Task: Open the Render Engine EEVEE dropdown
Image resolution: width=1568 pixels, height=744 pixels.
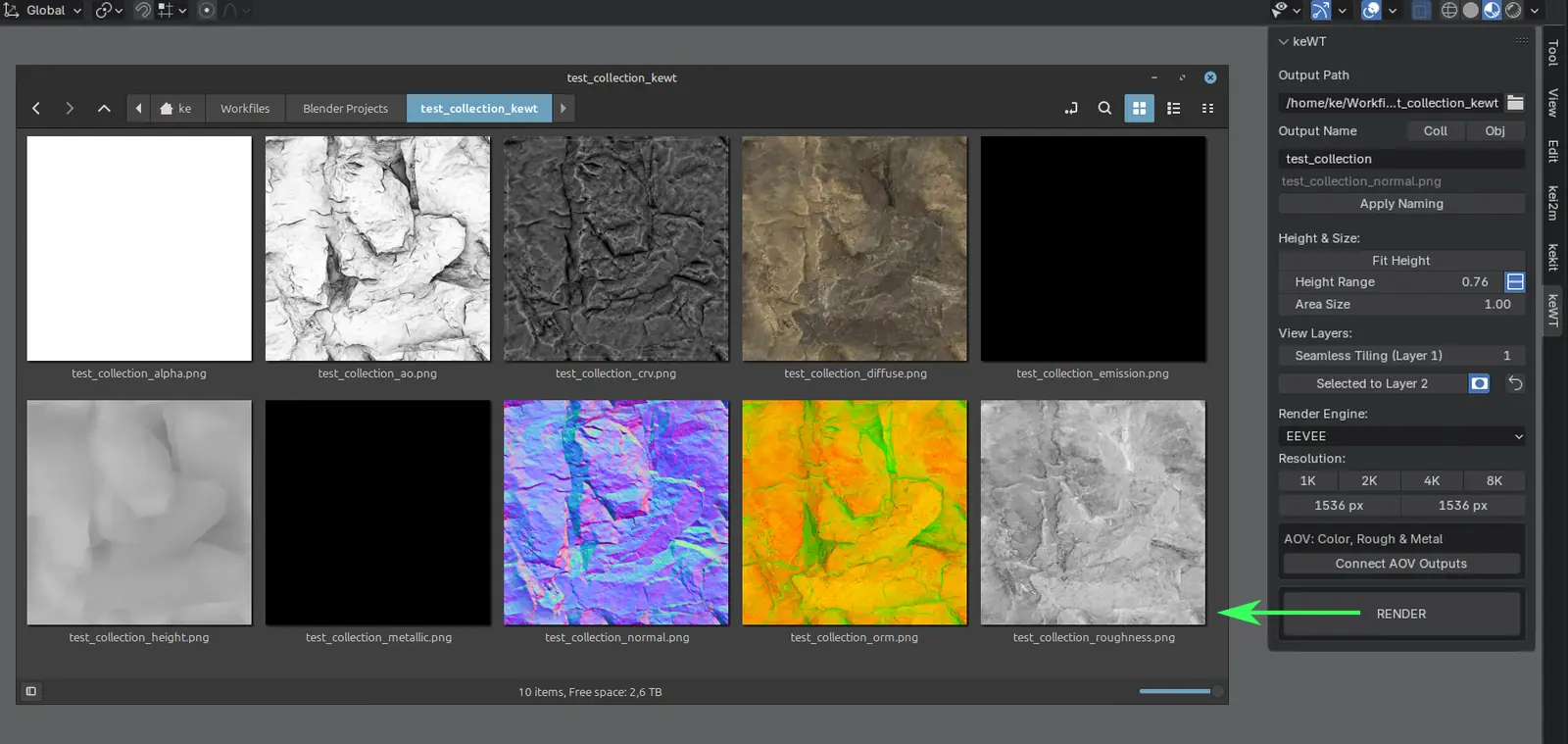Action: [x=1401, y=436]
